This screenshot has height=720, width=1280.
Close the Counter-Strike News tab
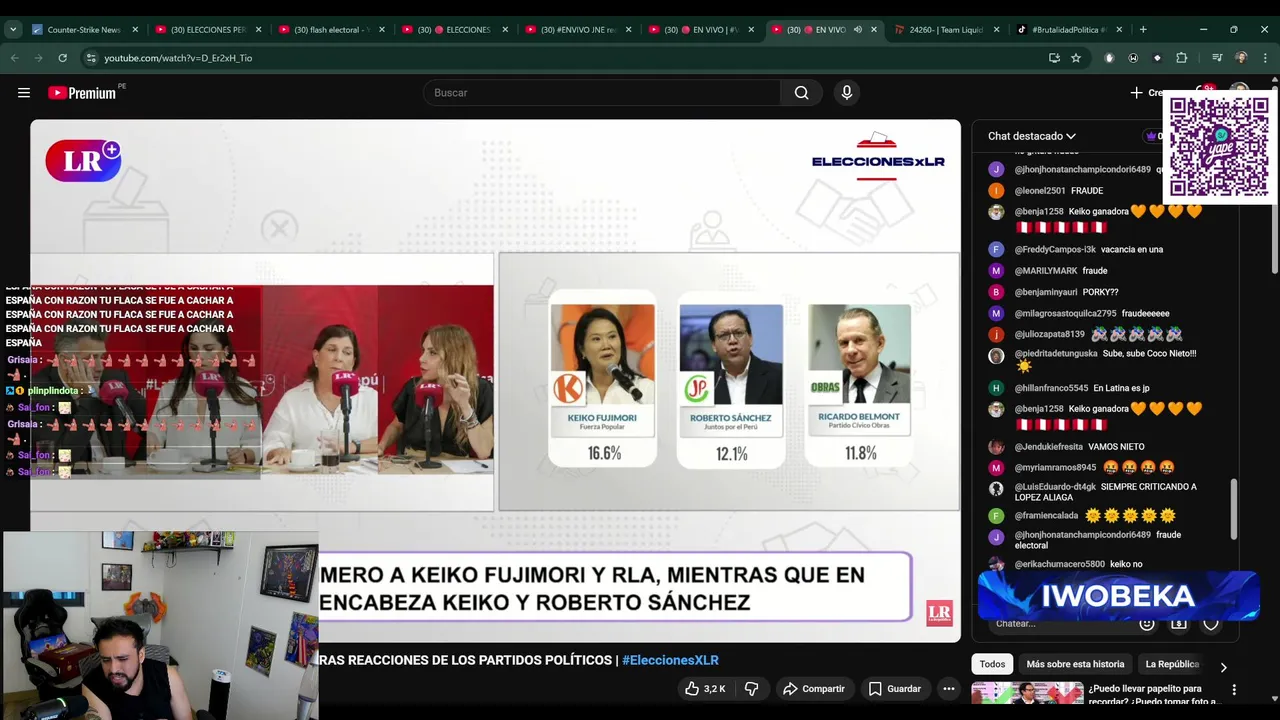[135, 30]
